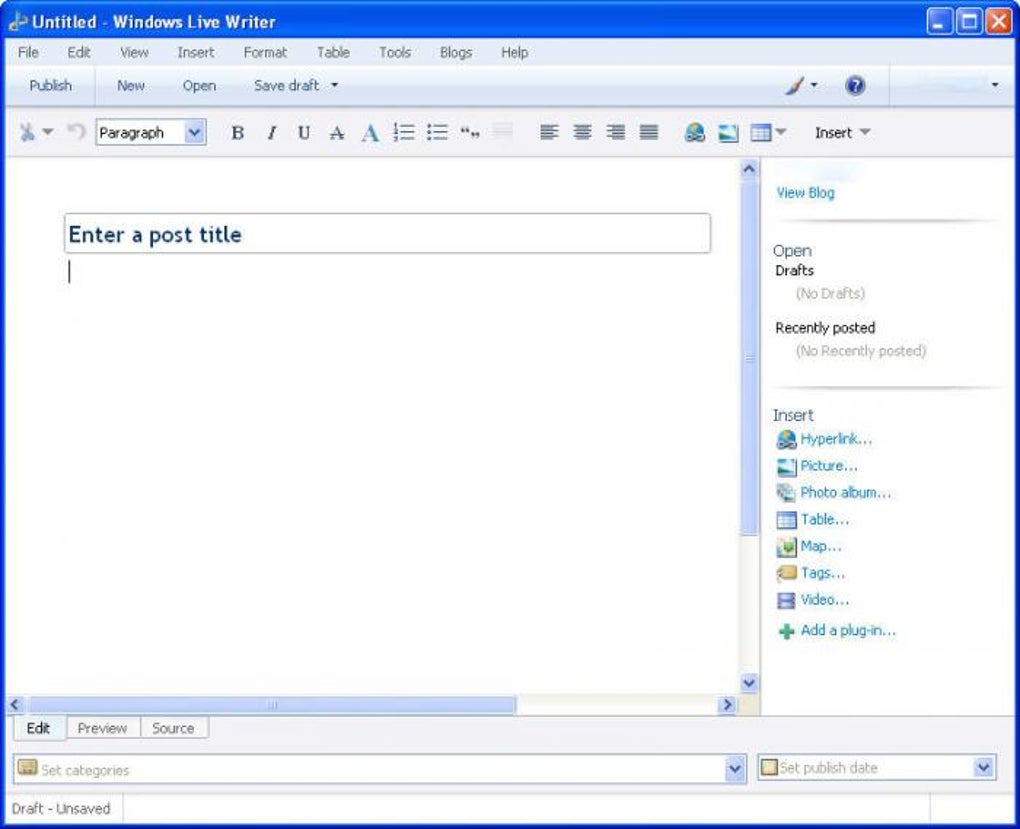
Task: Open the View menu
Action: pyautogui.click(x=134, y=53)
